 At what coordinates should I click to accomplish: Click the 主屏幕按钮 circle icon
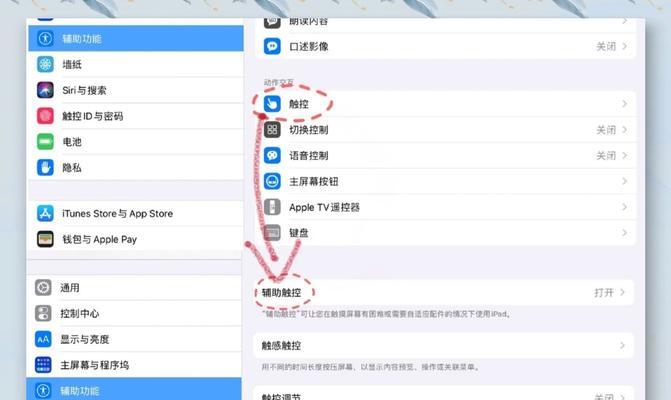(272, 181)
